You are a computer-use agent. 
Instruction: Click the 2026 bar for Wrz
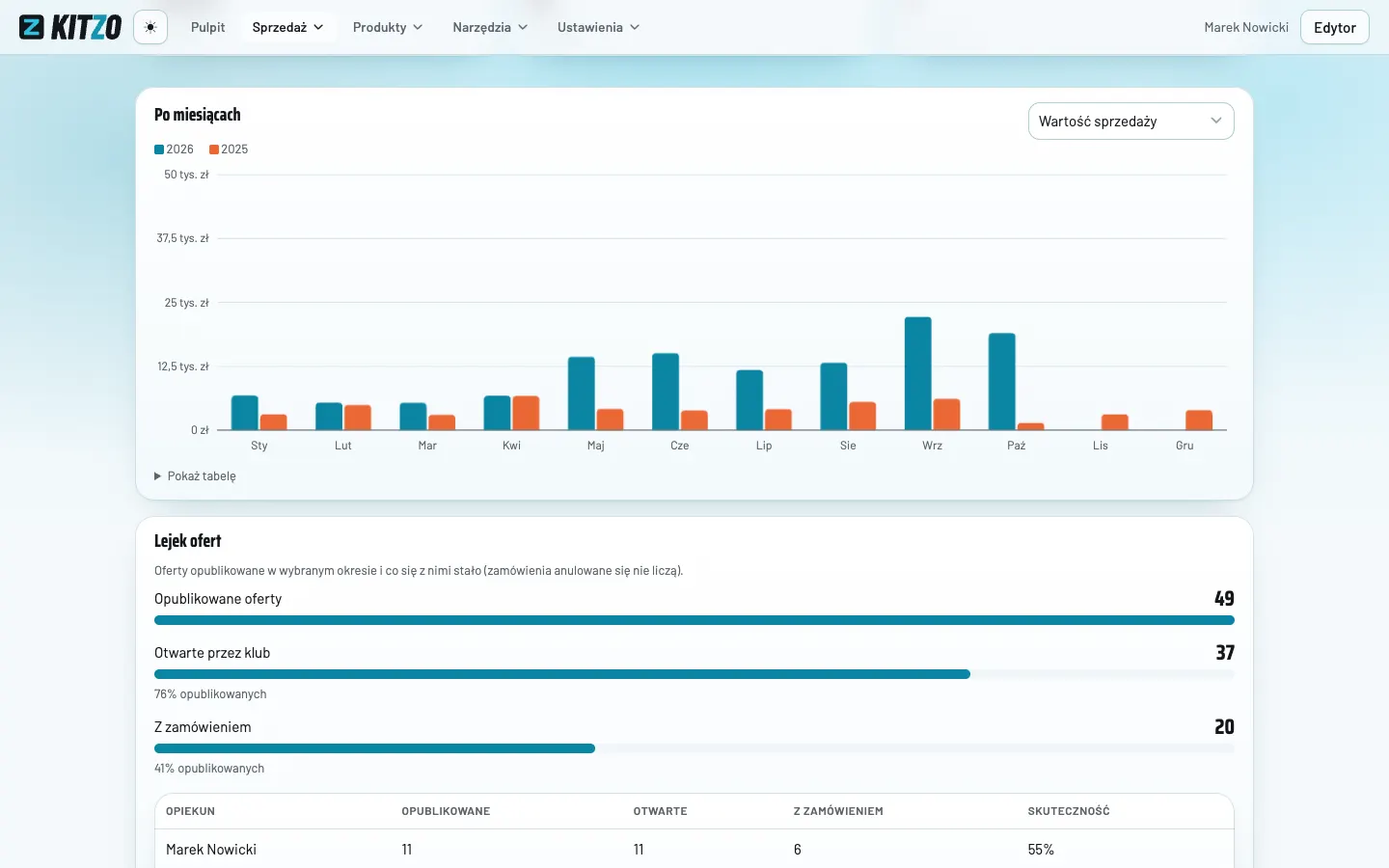pyautogui.click(x=918, y=373)
